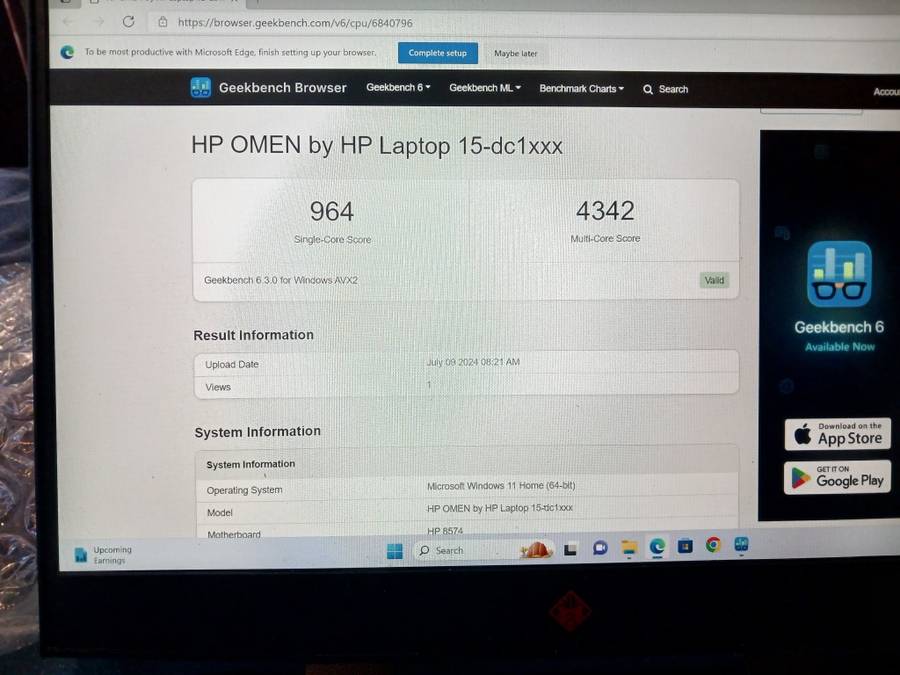Click the browser refresh icon
Viewport: 900px width, 675px height.
tap(129, 22)
